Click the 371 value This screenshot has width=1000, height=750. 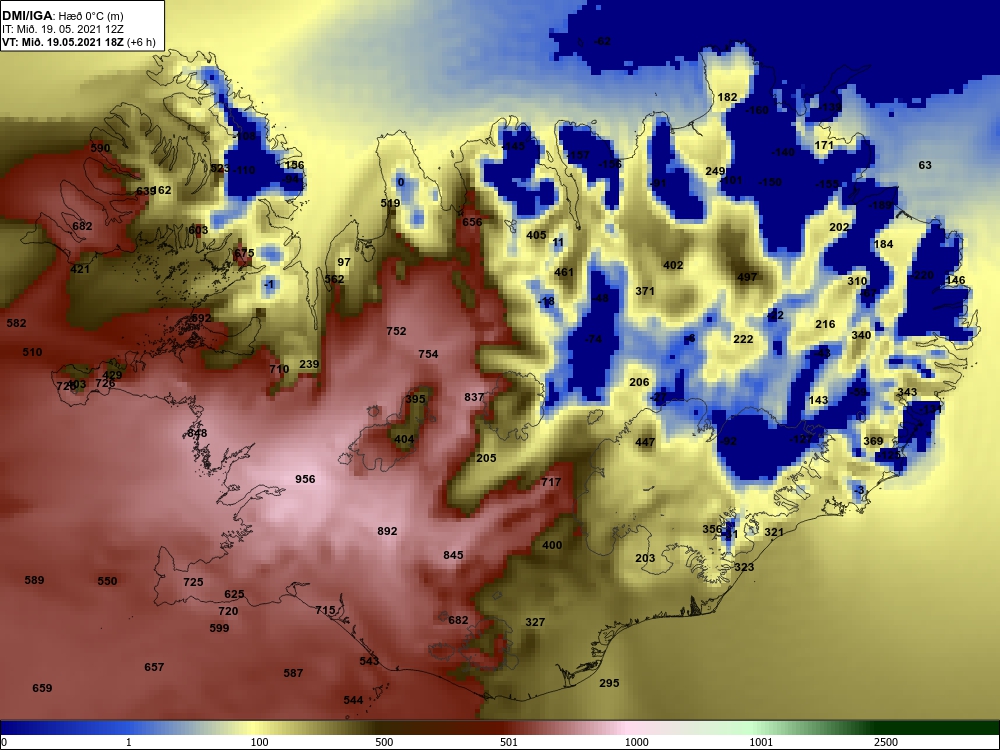[645, 291]
